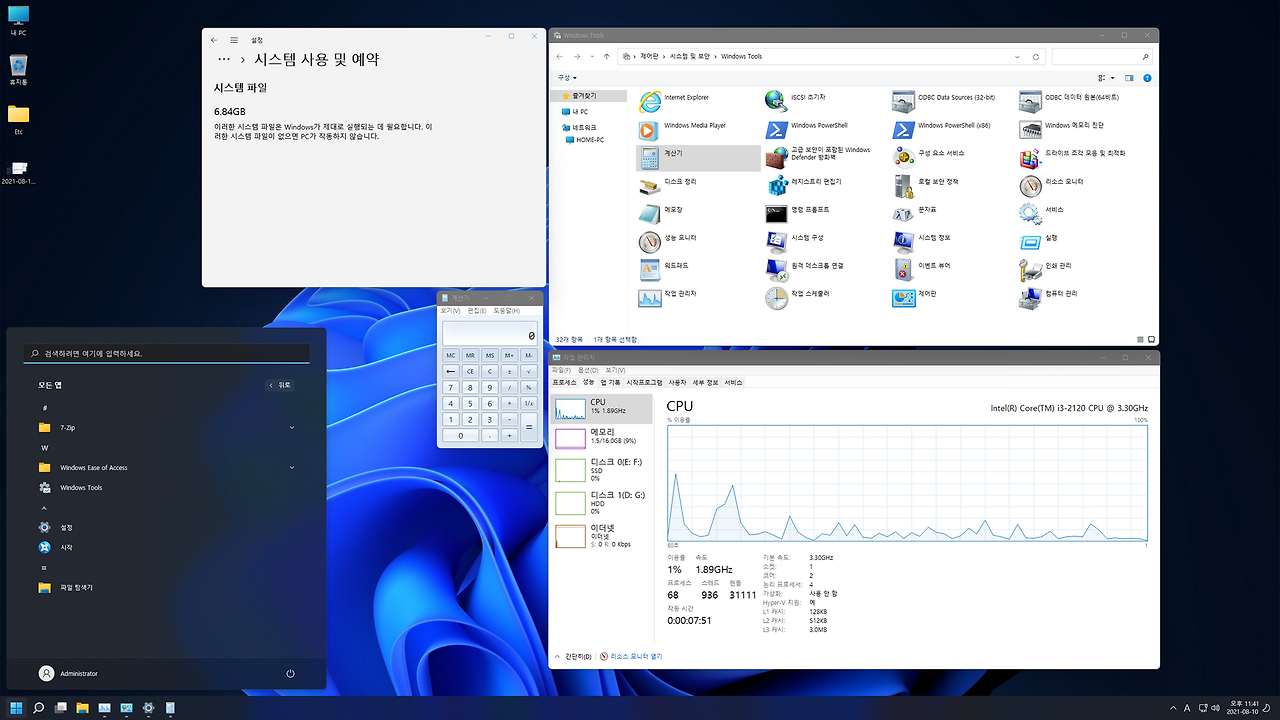Screen dimensions: 1280x720
Task: Open the view options dropdown in Windows Tools
Action: (1111, 77)
